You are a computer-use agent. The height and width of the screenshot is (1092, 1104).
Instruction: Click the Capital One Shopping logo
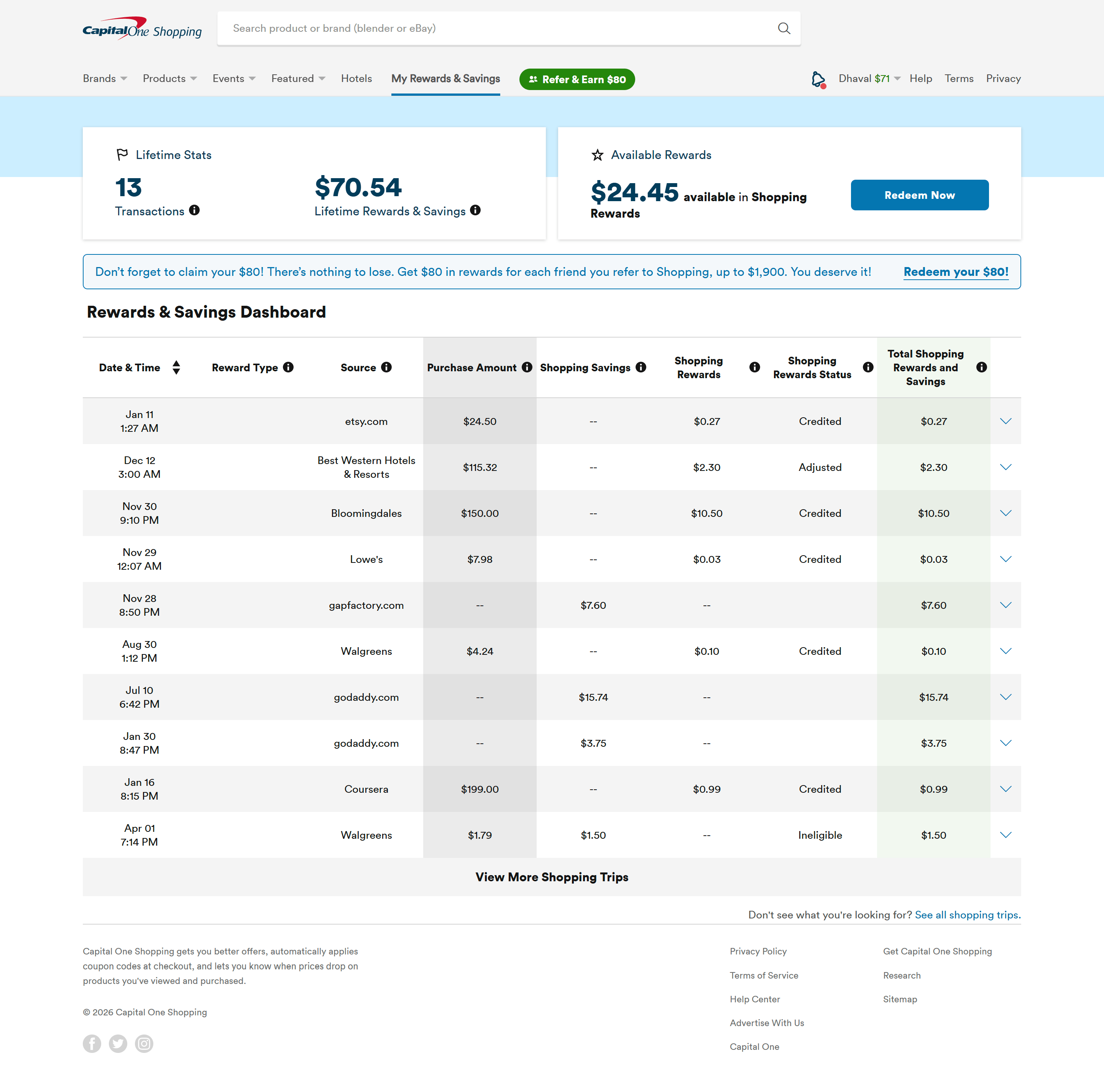[142, 28]
